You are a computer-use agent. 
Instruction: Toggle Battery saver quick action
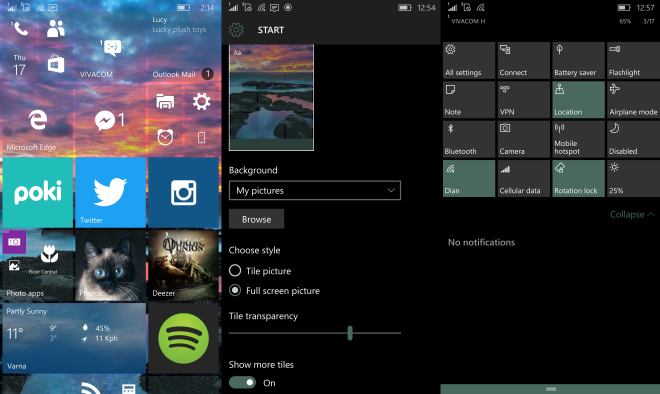click(x=578, y=60)
